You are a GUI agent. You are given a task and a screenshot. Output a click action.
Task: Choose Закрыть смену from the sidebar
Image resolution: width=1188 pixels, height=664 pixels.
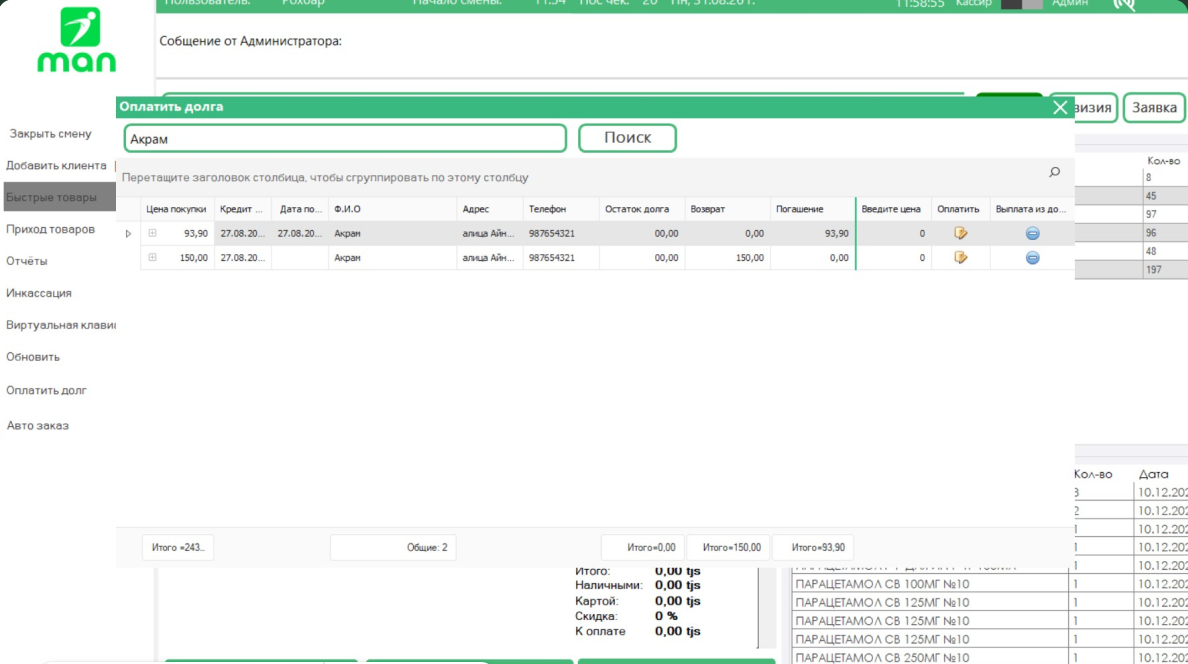tap(50, 133)
